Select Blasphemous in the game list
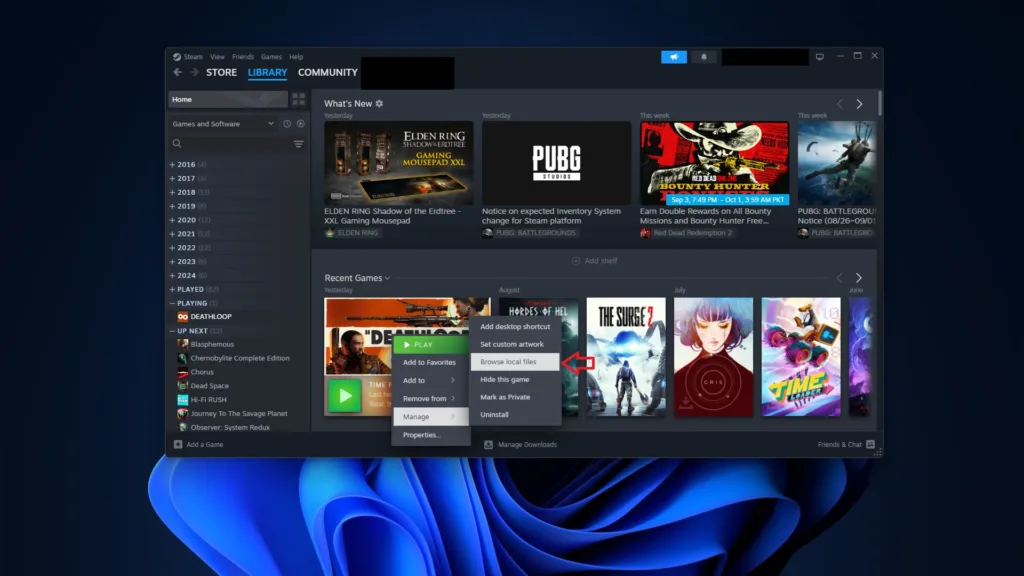This screenshot has height=576, width=1024. tap(212, 344)
